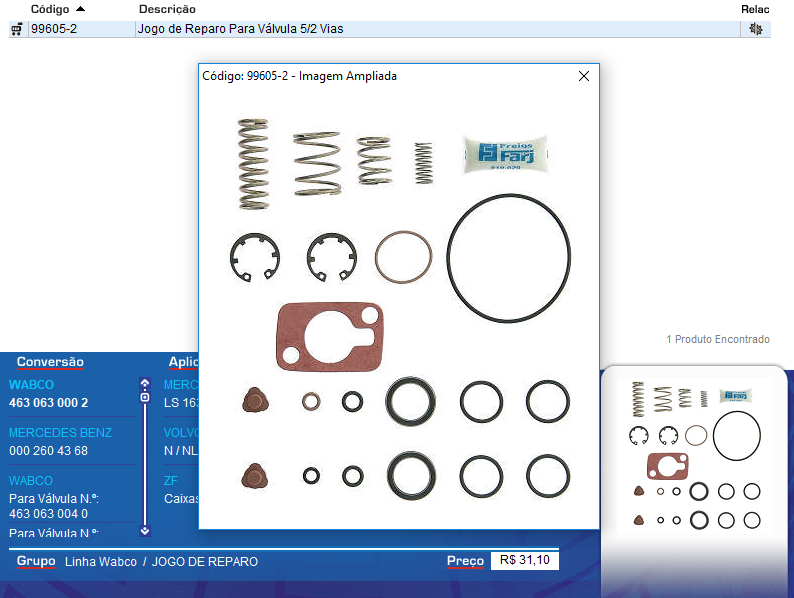794x598 pixels.
Task: Click the Grupo label
Action: tap(36, 561)
